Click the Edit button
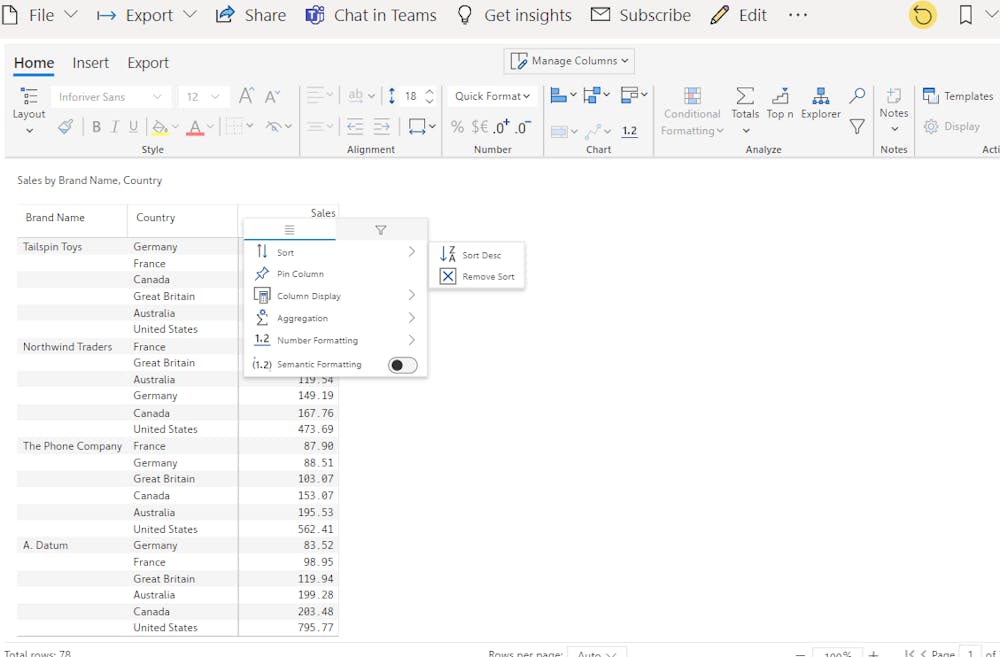This screenshot has width=1000, height=657. coord(739,15)
